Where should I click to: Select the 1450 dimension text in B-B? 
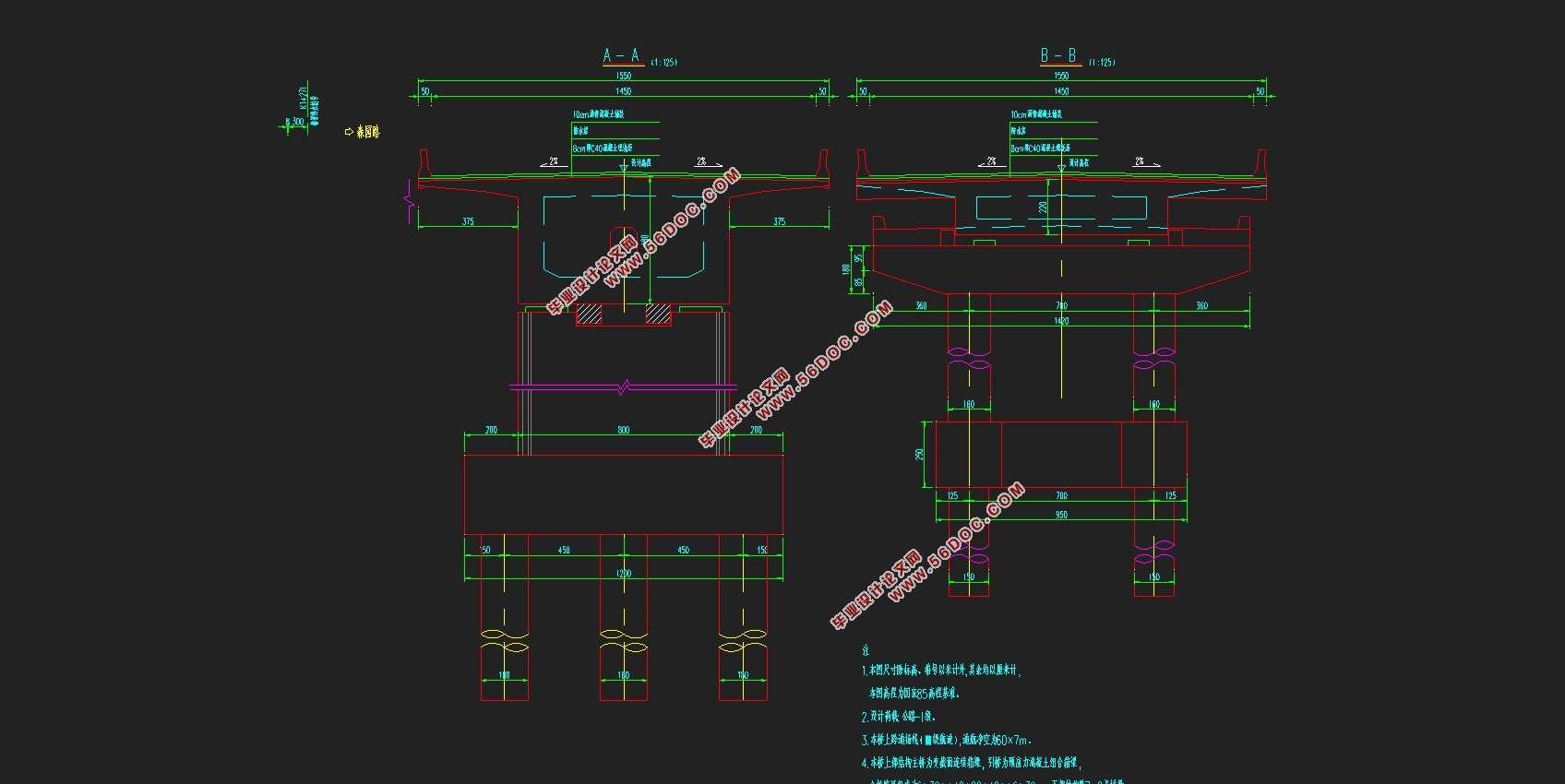tap(1061, 91)
